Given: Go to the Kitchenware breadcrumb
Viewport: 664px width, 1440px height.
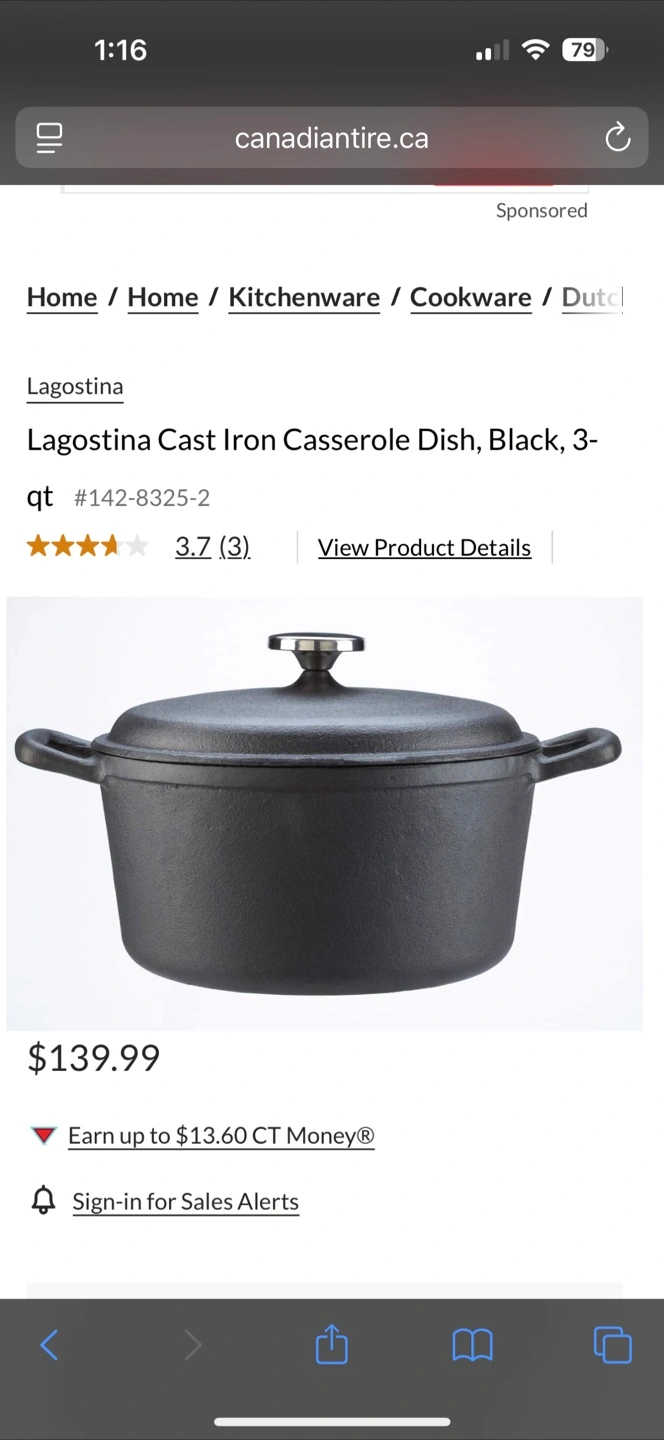Looking at the screenshot, I should pos(304,297).
